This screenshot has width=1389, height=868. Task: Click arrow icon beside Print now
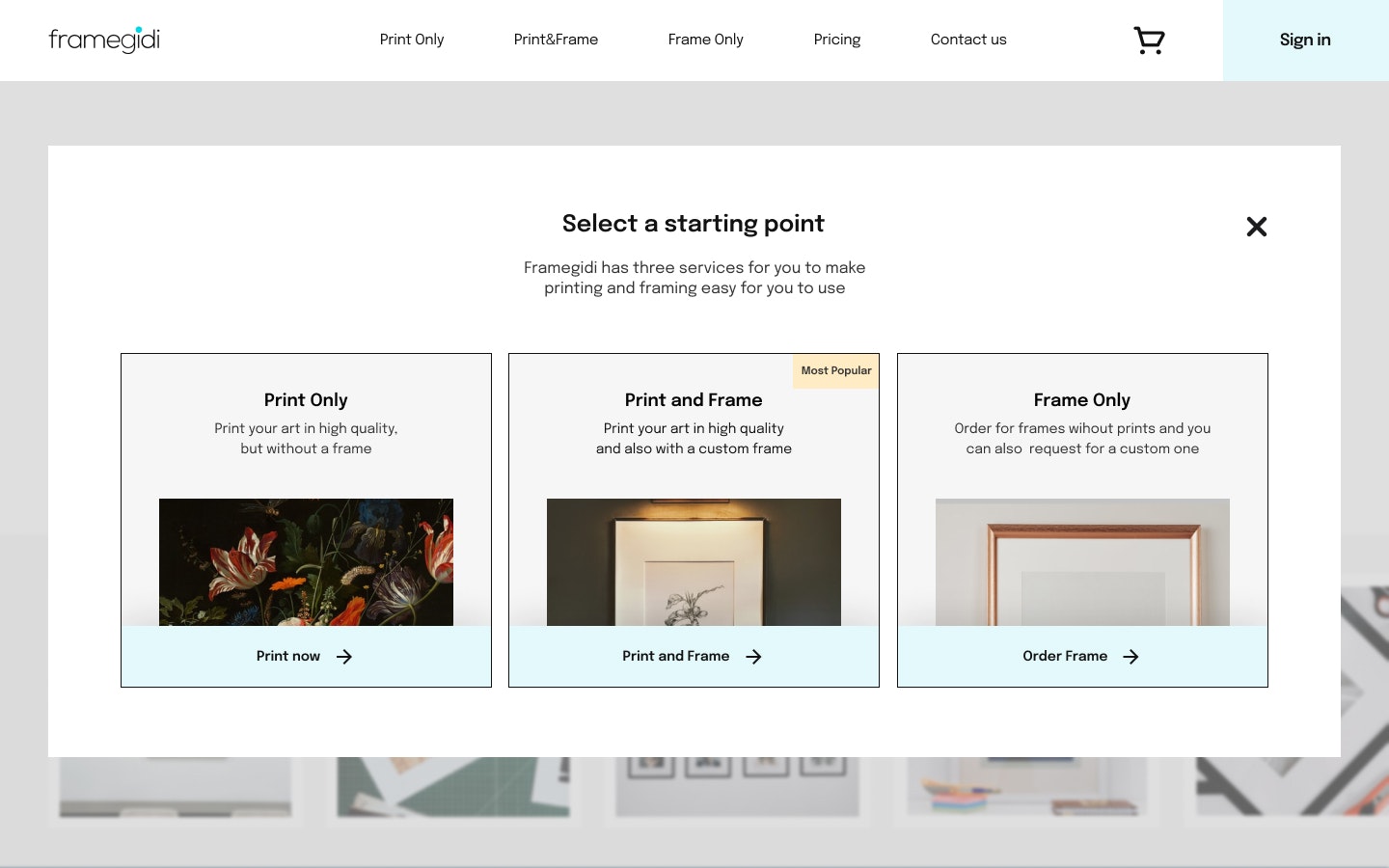344,657
